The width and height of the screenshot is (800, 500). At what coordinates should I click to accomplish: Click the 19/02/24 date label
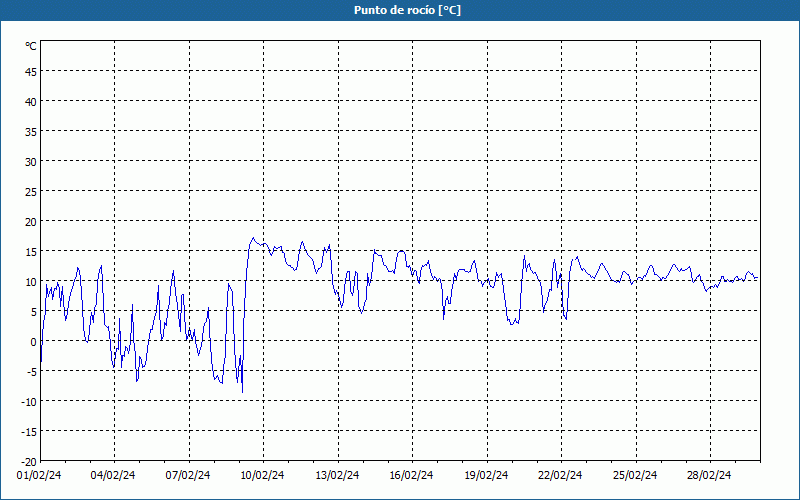486,476
